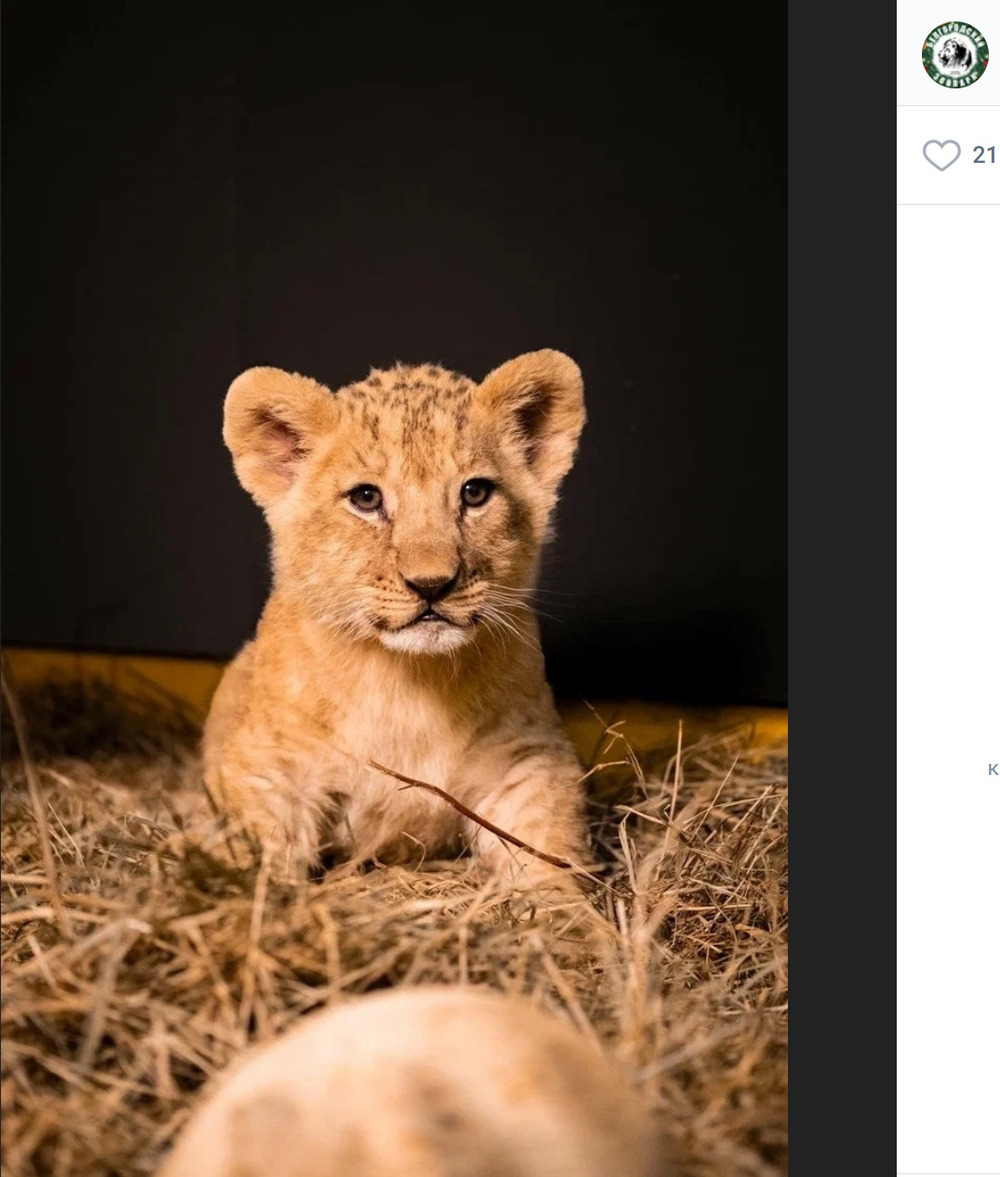1000x1177 pixels.
Task: Show who liked via the 21 count
Action: (984, 155)
